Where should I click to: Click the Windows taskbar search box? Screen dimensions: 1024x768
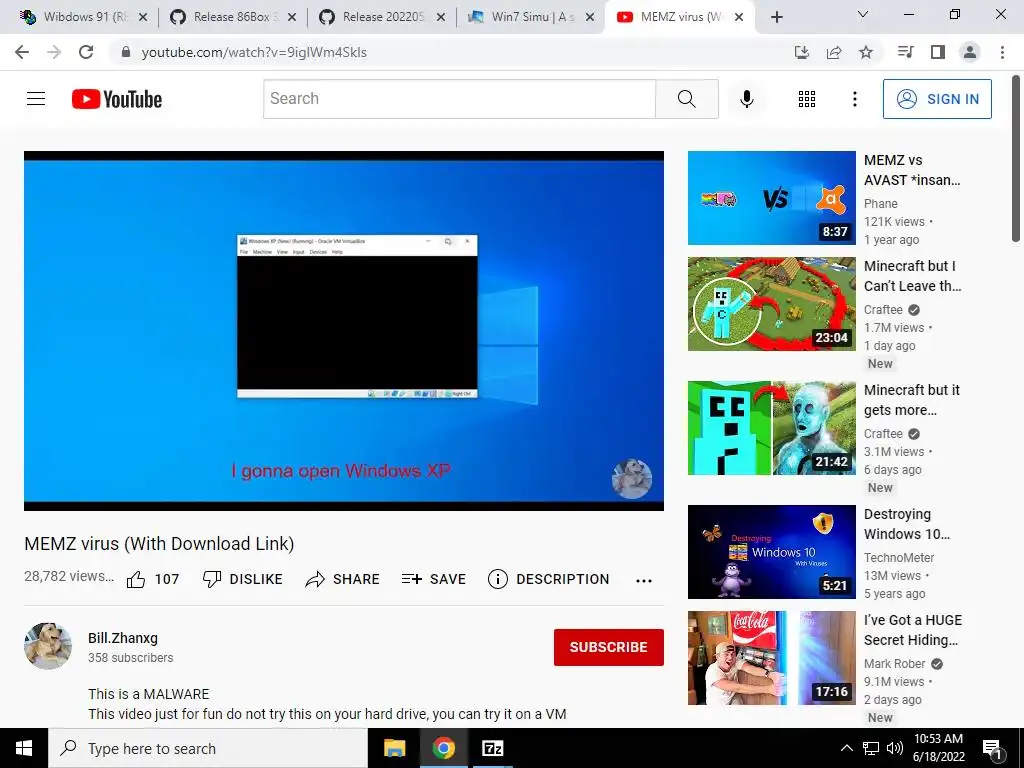[x=208, y=748]
